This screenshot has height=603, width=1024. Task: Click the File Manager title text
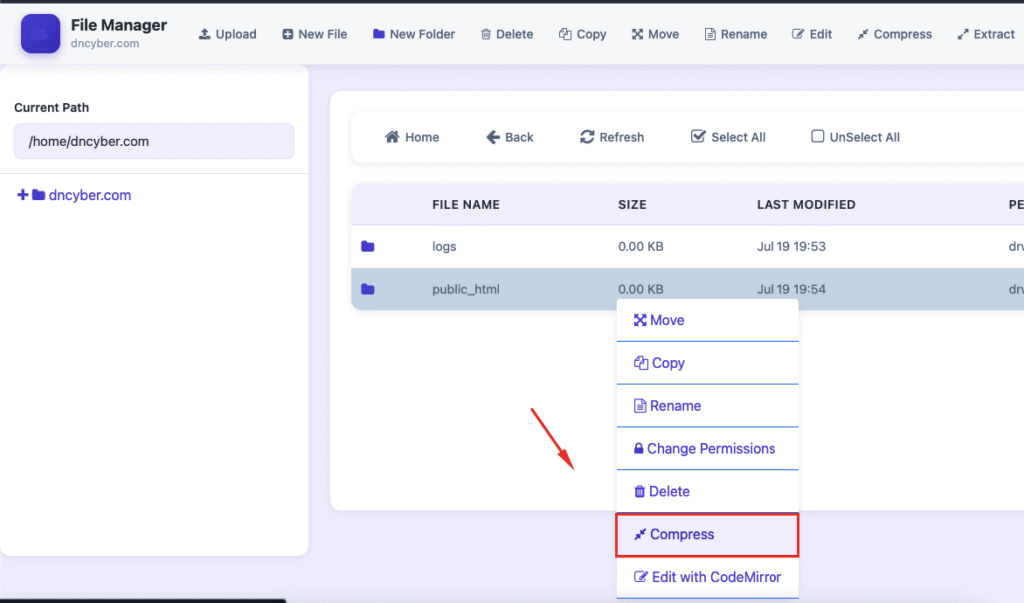point(119,25)
